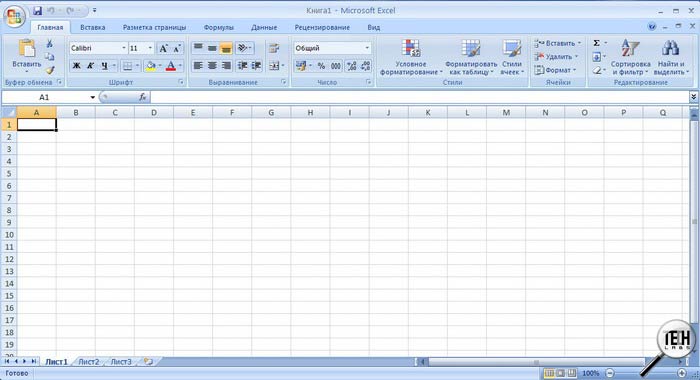The width and height of the screenshot is (700, 380).
Task: Click the Copy icon
Action: (x=50, y=57)
